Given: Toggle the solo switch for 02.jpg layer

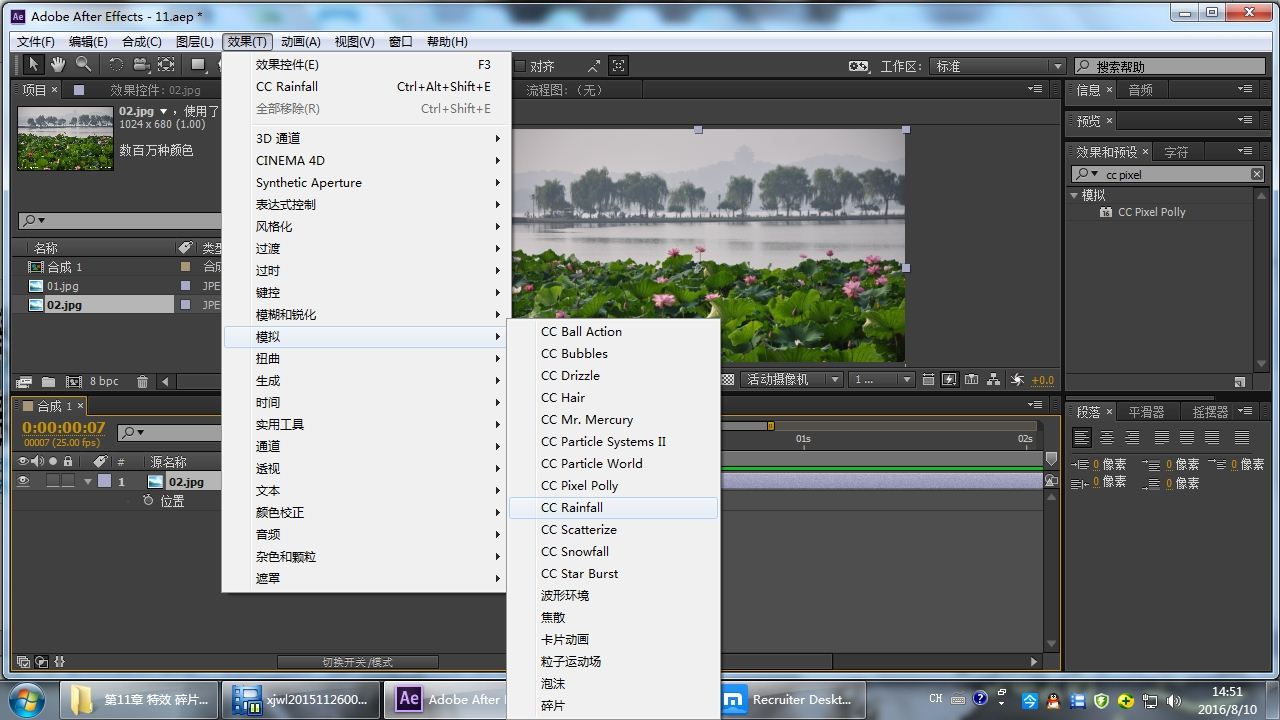Looking at the screenshot, I should 53,481.
